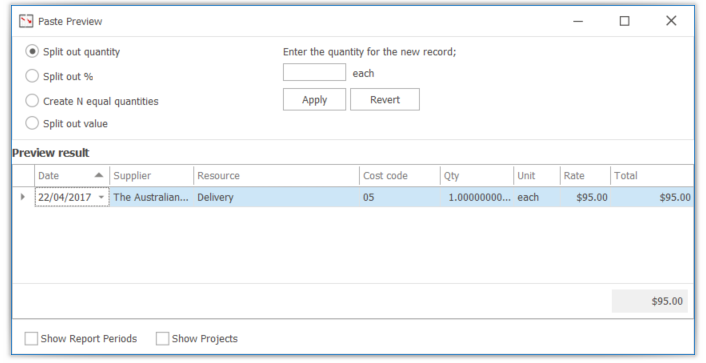Screen dimensions: 706x363
Task: Select the Split out value option
Action: pyautogui.click(x=32, y=123)
